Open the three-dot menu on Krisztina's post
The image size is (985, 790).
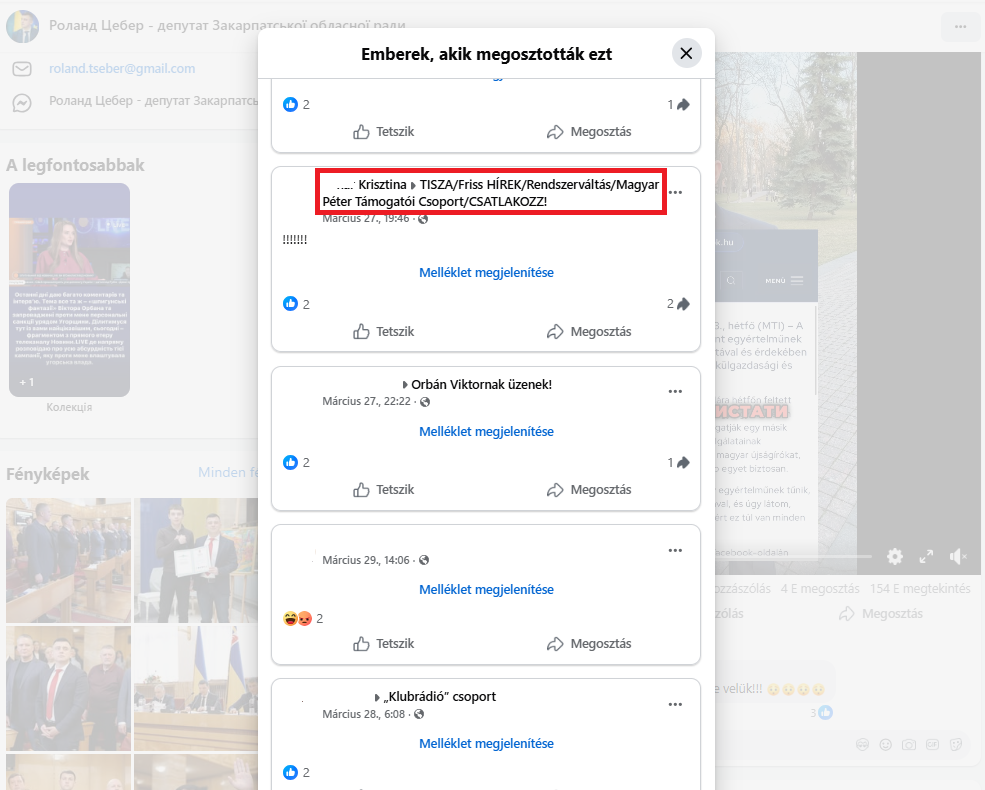[x=676, y=192]
